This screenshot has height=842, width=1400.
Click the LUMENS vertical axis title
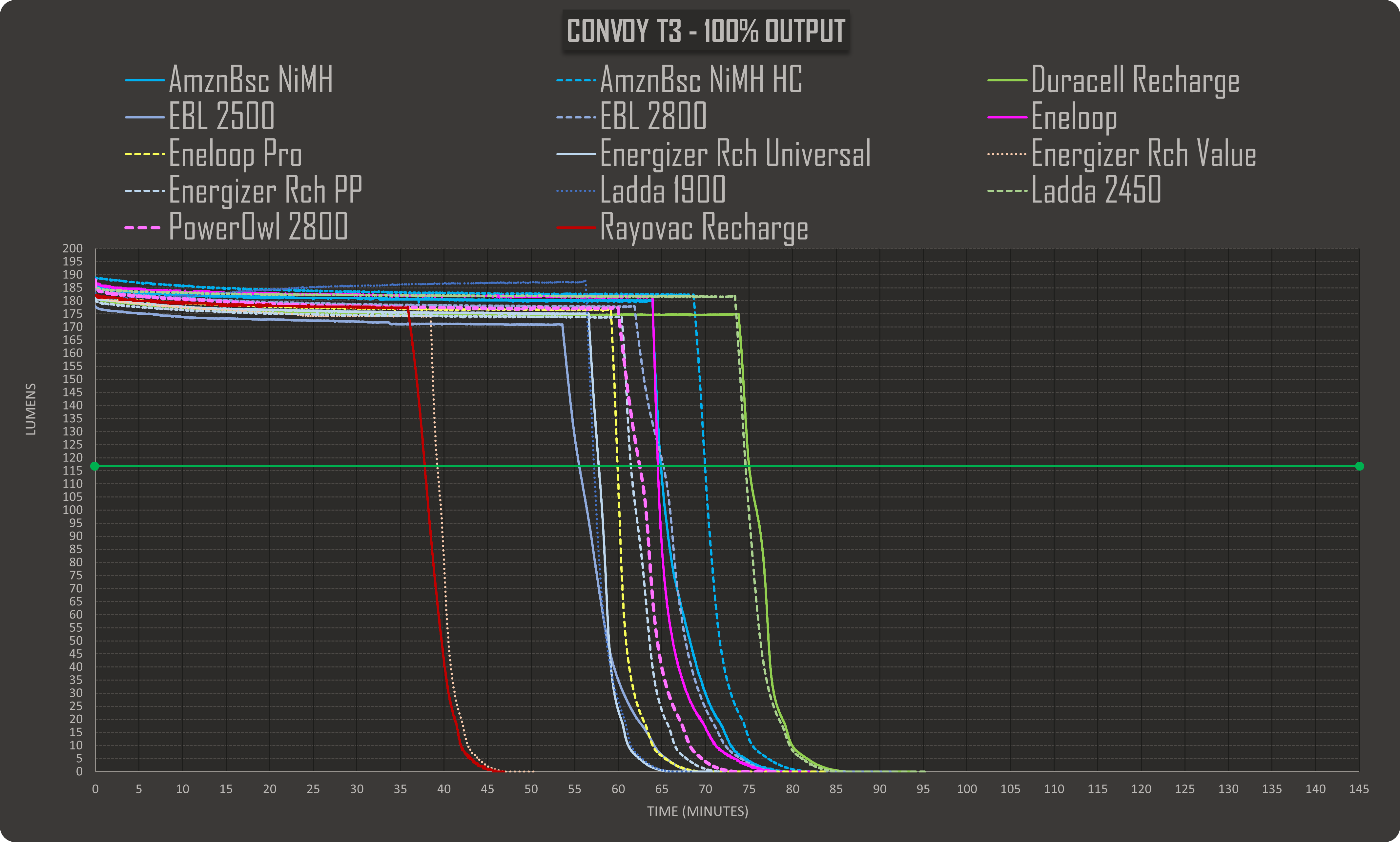coord(31,409)
